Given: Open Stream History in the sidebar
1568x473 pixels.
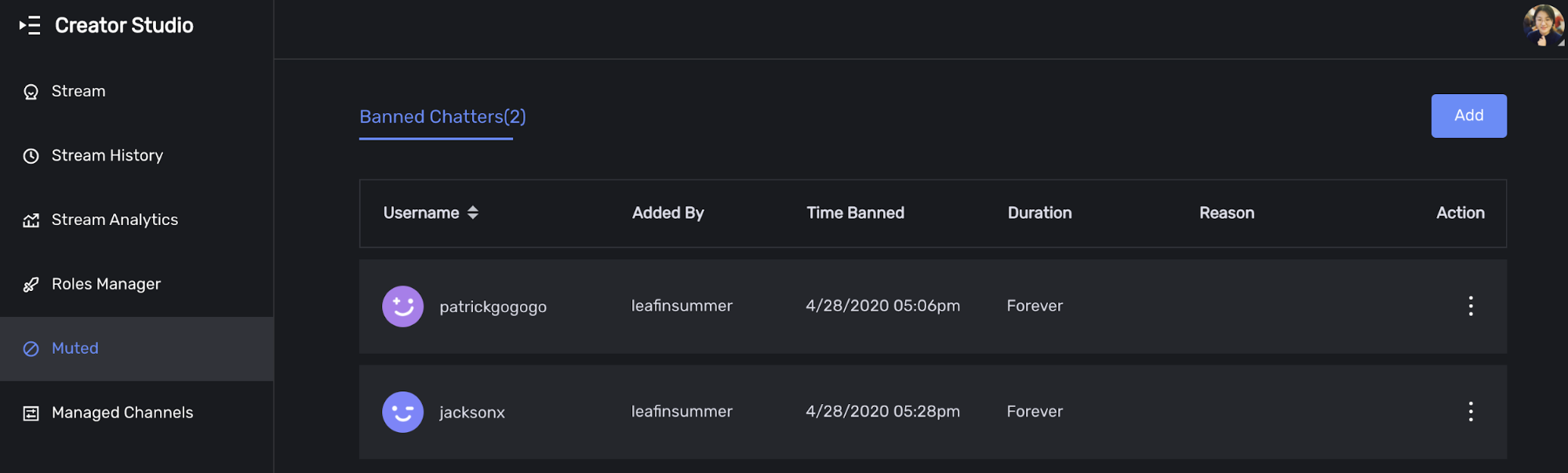Looking at the screenshot, I should [107, 155].
